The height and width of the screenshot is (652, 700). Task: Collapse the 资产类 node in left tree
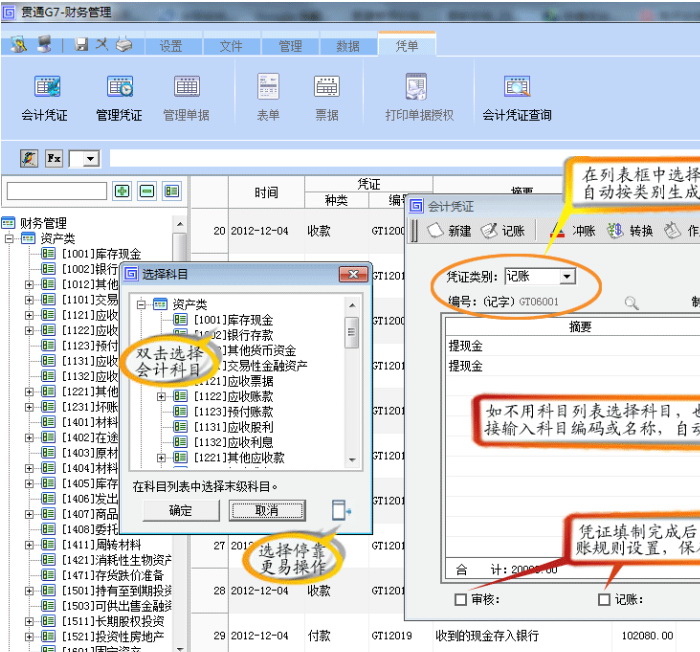[9, 238]
